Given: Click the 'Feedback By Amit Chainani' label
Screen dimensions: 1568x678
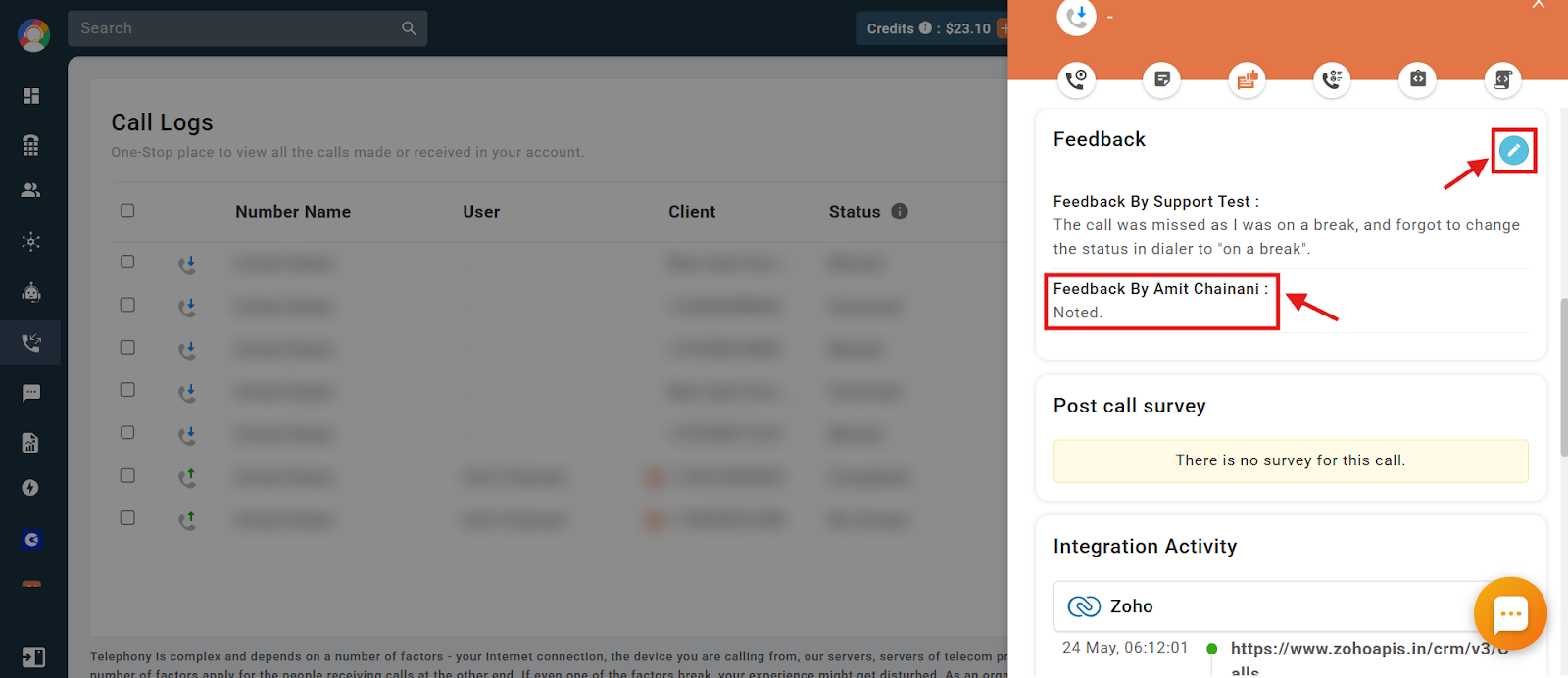Looking at the screenshot, I should click(1160, 289).
